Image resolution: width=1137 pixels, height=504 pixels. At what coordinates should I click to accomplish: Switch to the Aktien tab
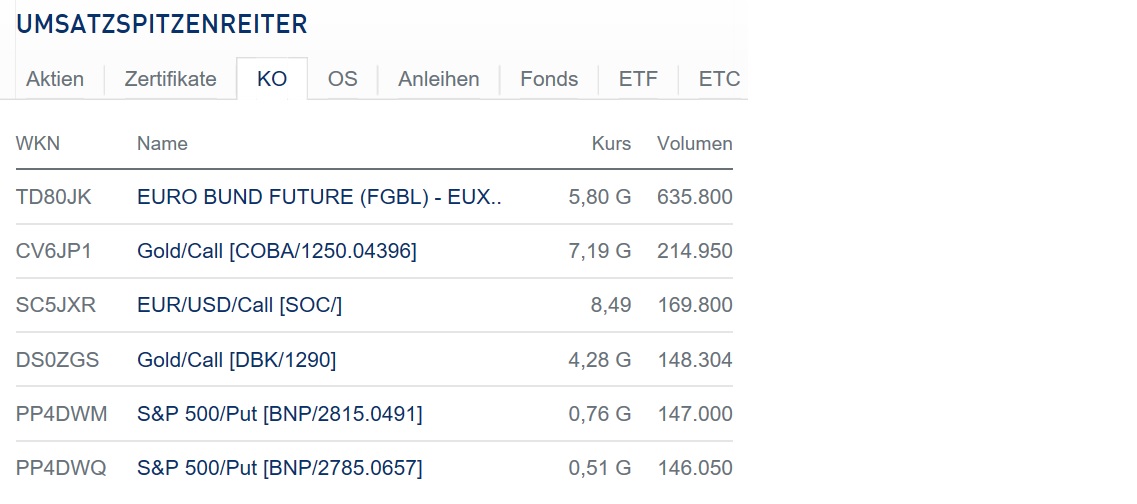[x=55, y=79]
